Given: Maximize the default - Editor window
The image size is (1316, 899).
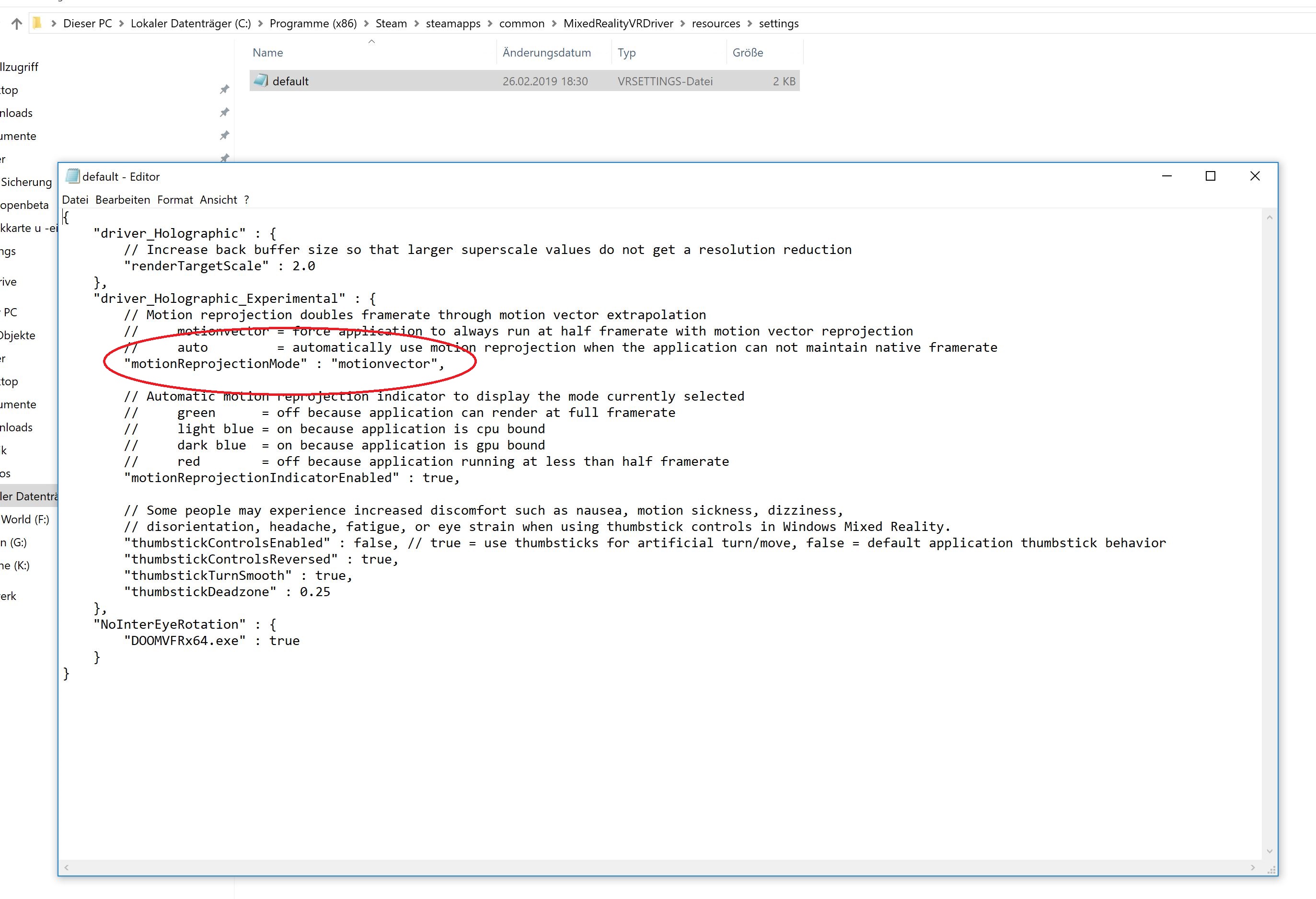Looking at the screenshot, I should pos(1211,176).
